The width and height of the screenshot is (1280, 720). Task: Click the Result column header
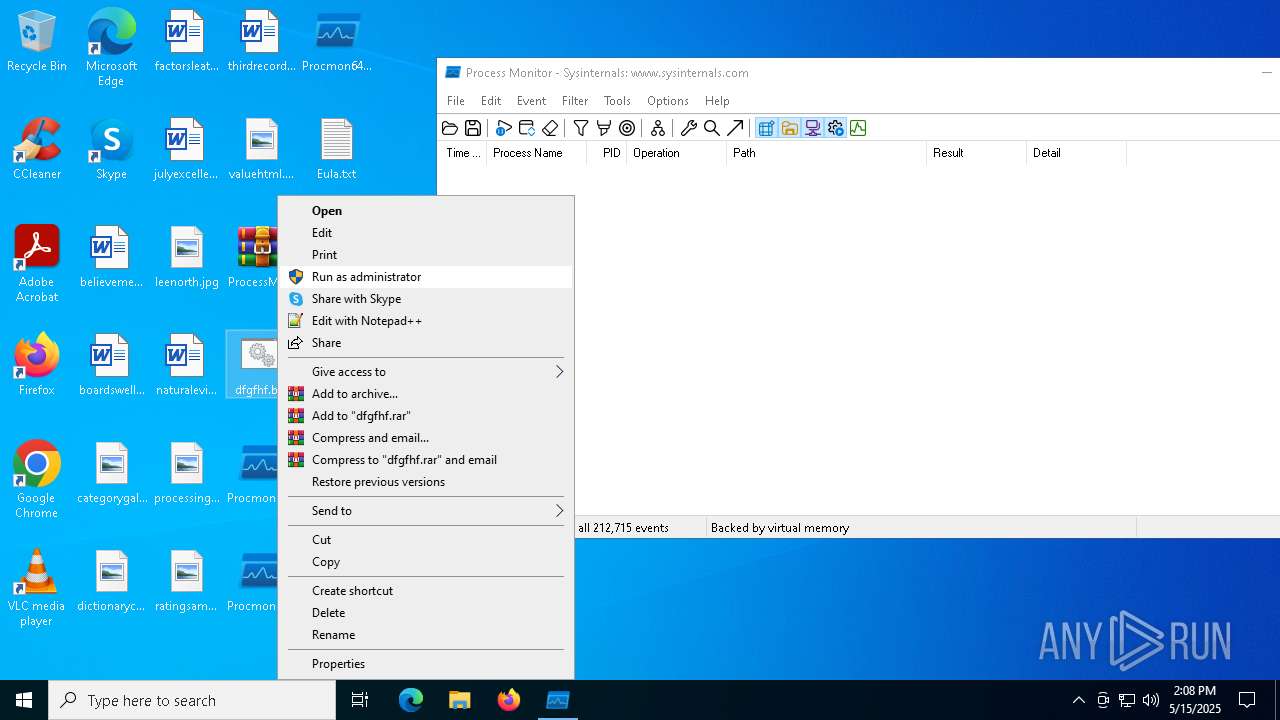pos(977,153)
